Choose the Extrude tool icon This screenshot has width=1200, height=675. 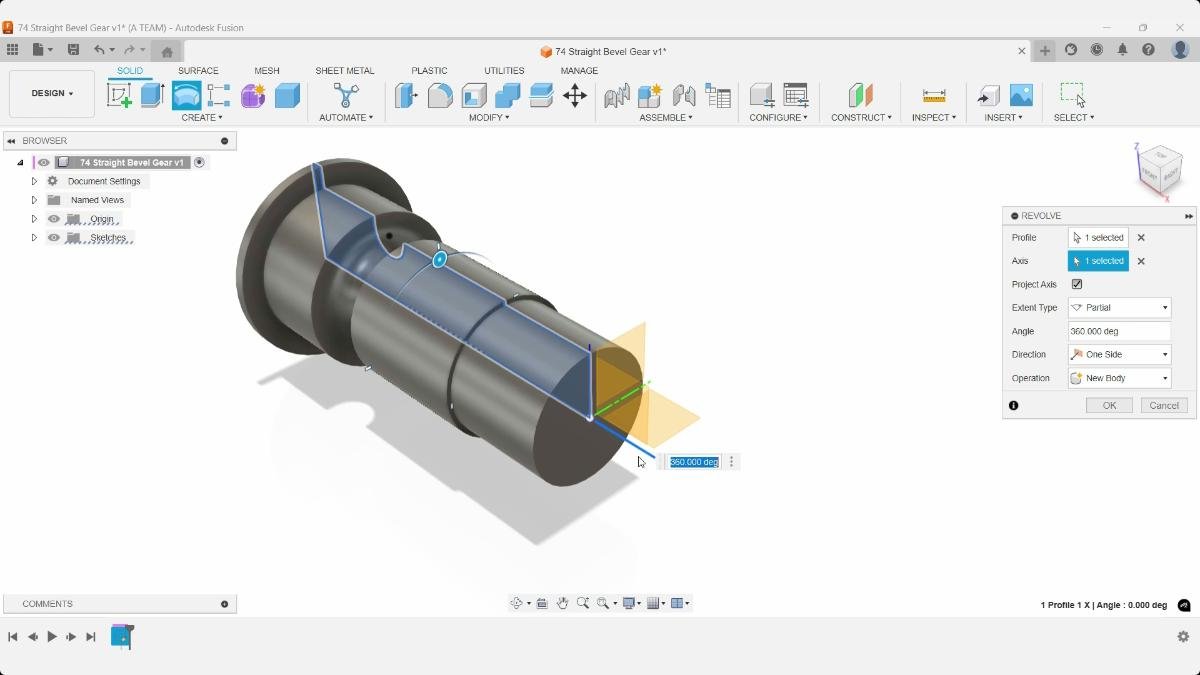coord(152,95)
